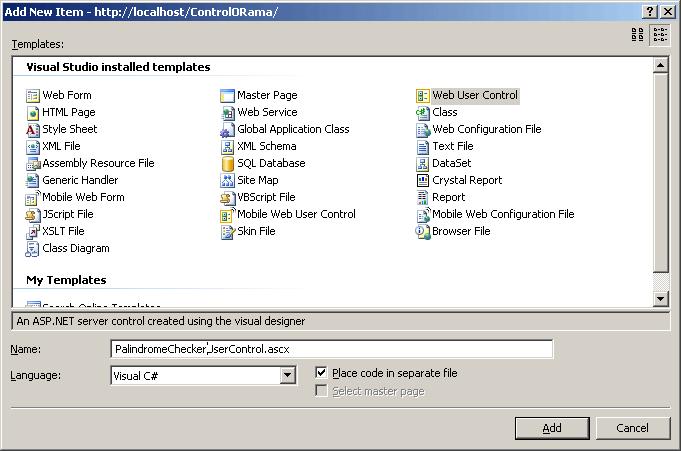
Task: Click the "Class Diagram" template label
Action: [x=76, y=249]
